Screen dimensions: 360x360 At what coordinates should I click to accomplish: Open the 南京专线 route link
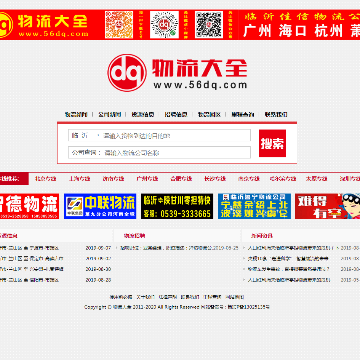point(248,178)
